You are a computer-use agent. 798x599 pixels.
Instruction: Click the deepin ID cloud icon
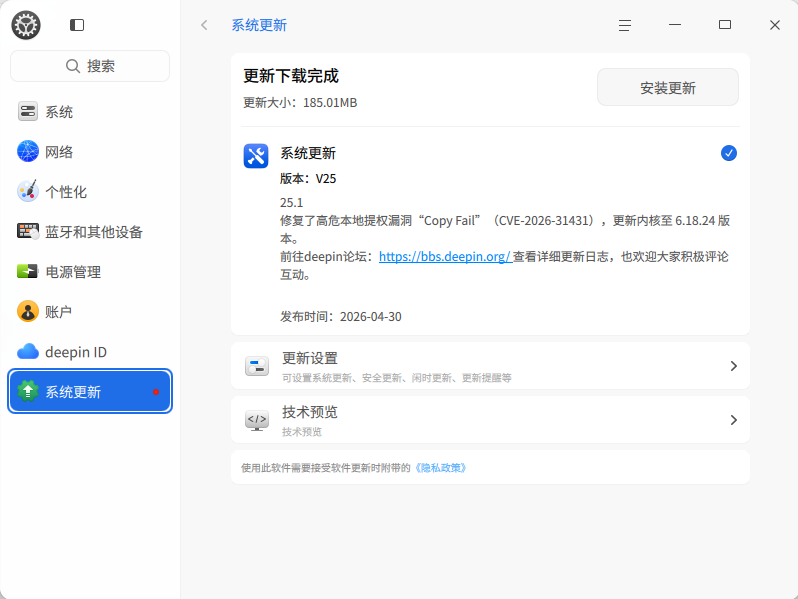click(x=27, y=352)
